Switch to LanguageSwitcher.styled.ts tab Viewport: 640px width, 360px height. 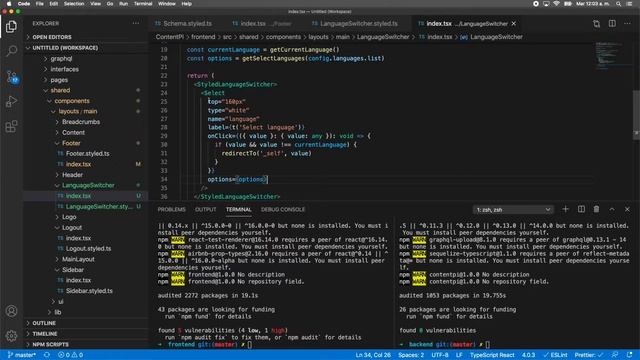[354, 24]
